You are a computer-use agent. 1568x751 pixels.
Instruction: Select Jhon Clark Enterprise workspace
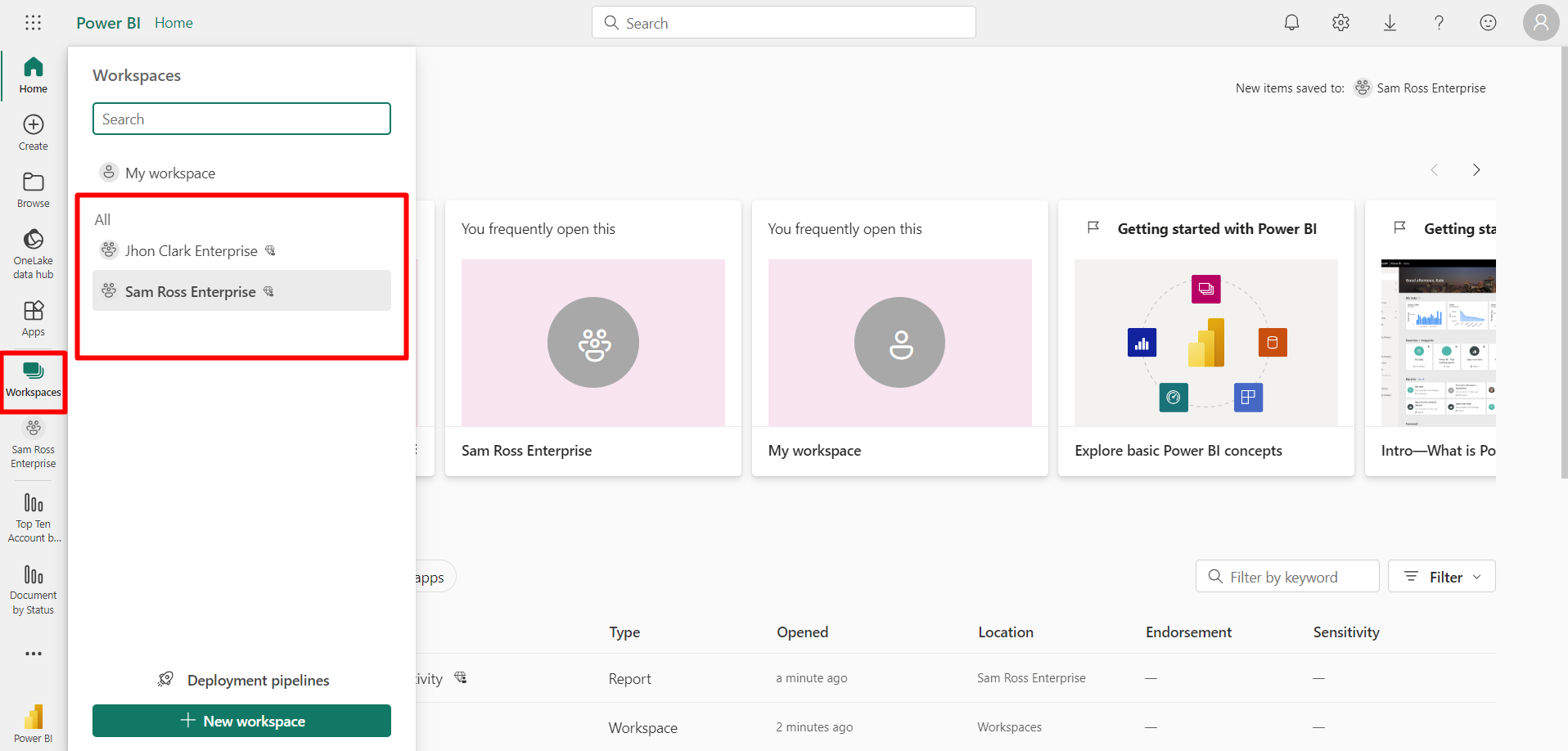(241, 250)
